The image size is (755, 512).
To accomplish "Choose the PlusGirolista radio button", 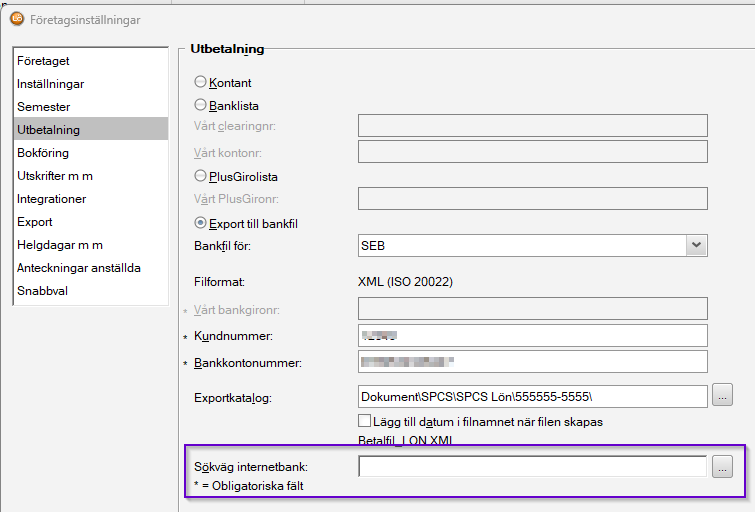I will (200, 176).
